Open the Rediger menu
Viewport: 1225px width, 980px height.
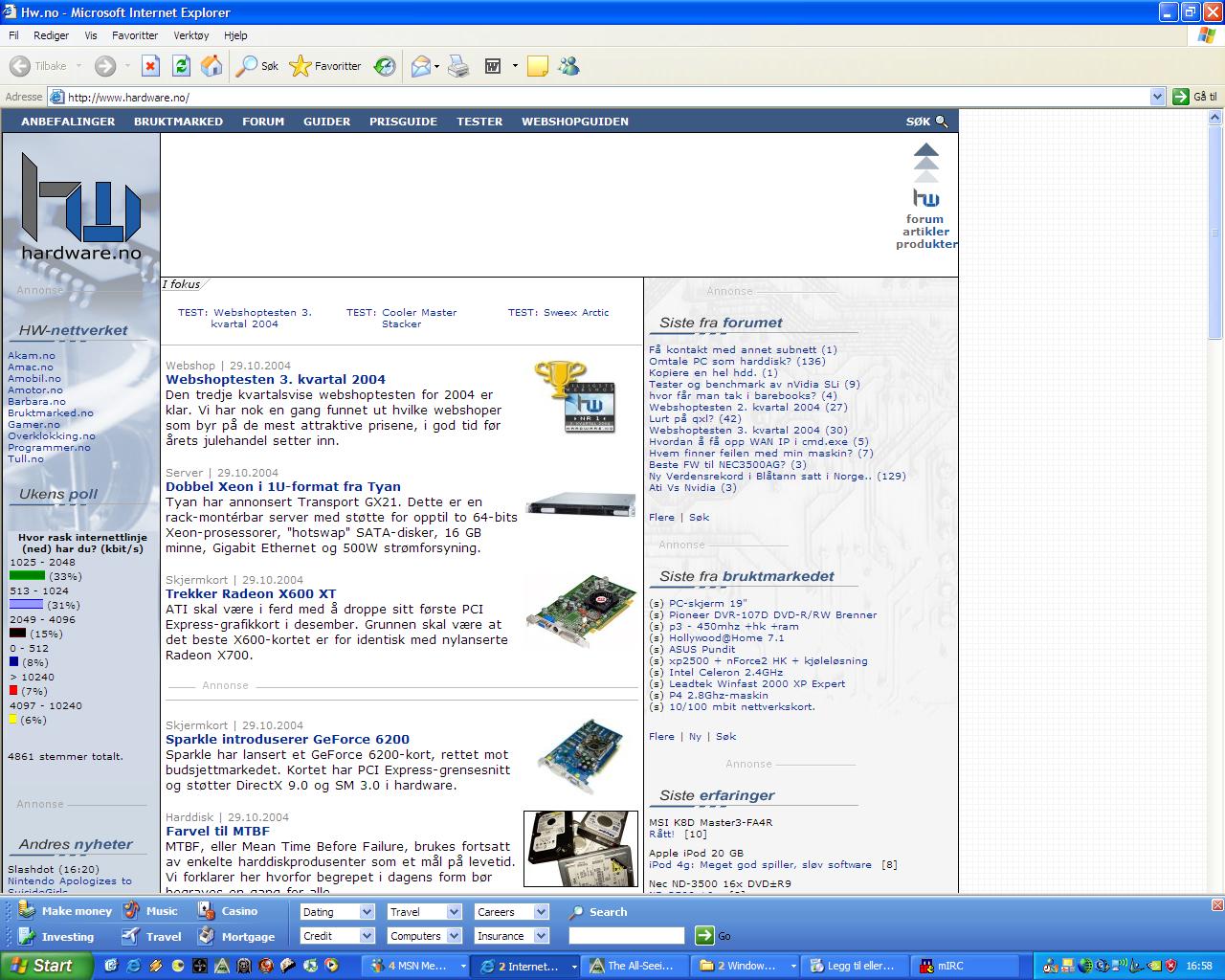coord(51,35)
